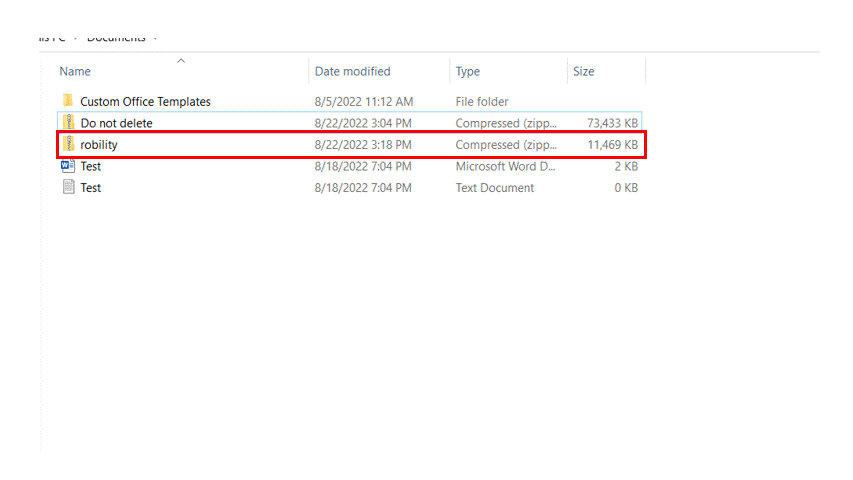Click the Custom Office Templates folder icon
The height and width of the screenshot is (480, 853).
[68, 101]
